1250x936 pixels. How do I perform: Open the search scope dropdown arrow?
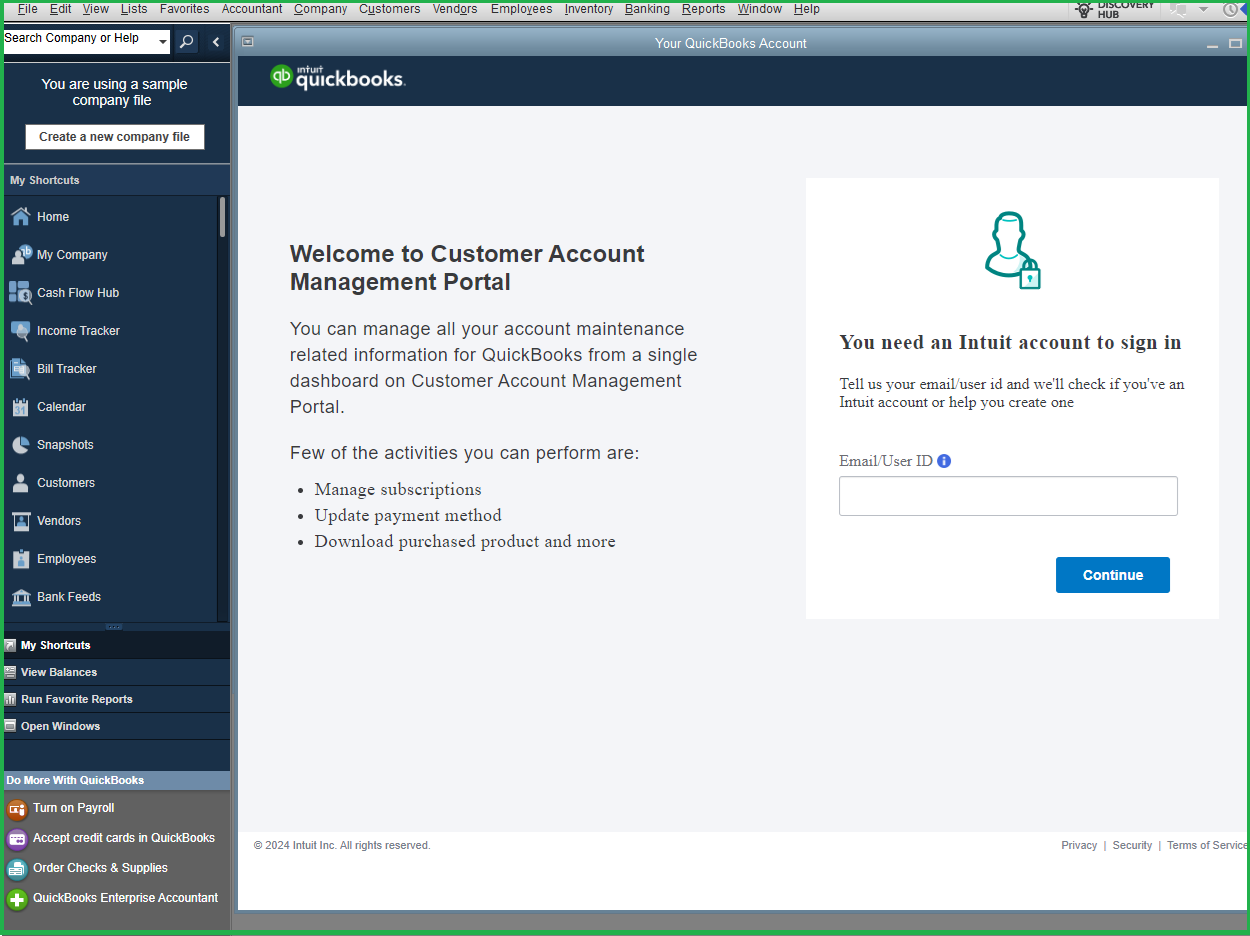[162, 40]
